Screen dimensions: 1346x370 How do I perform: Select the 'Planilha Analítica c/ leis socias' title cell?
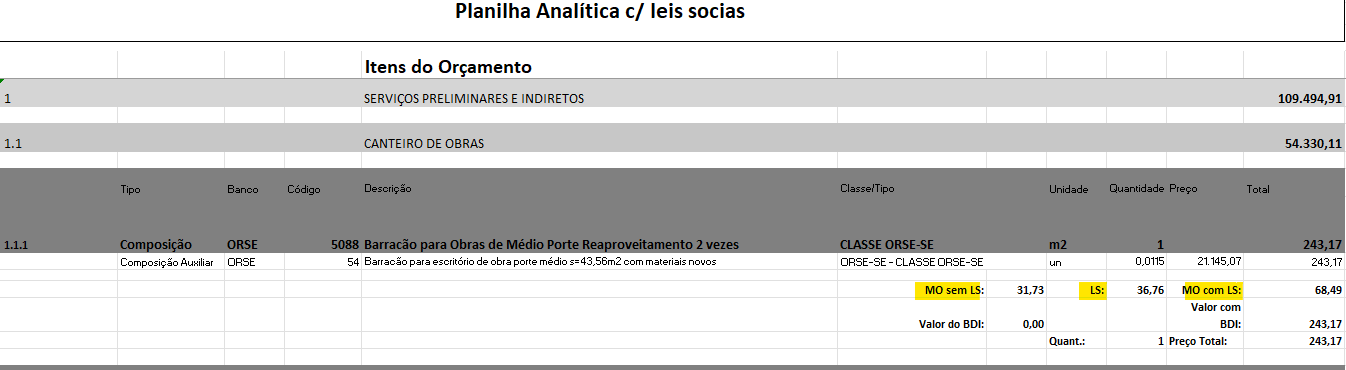point(600,13)
